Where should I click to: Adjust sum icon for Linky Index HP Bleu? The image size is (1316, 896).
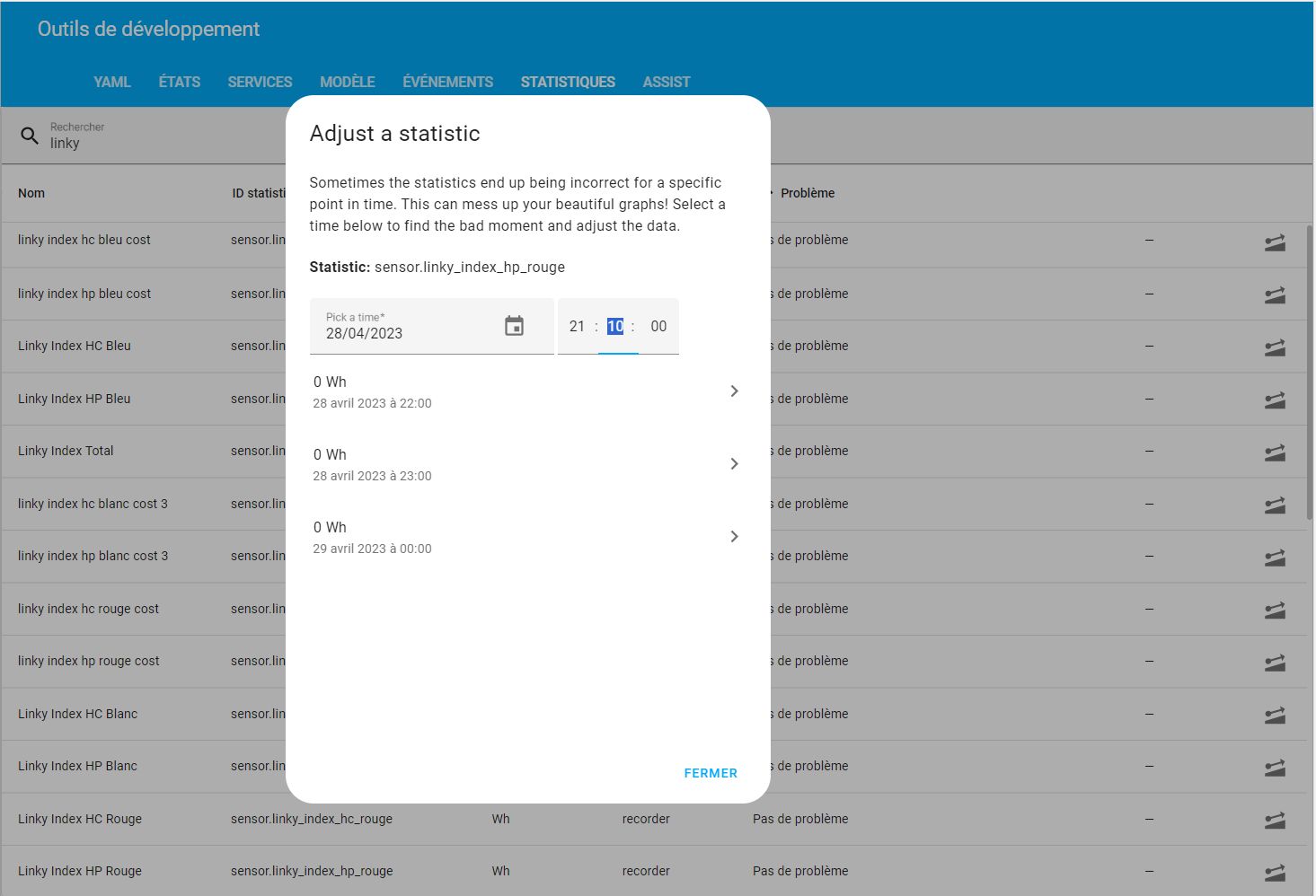[x=1275, y=400]
